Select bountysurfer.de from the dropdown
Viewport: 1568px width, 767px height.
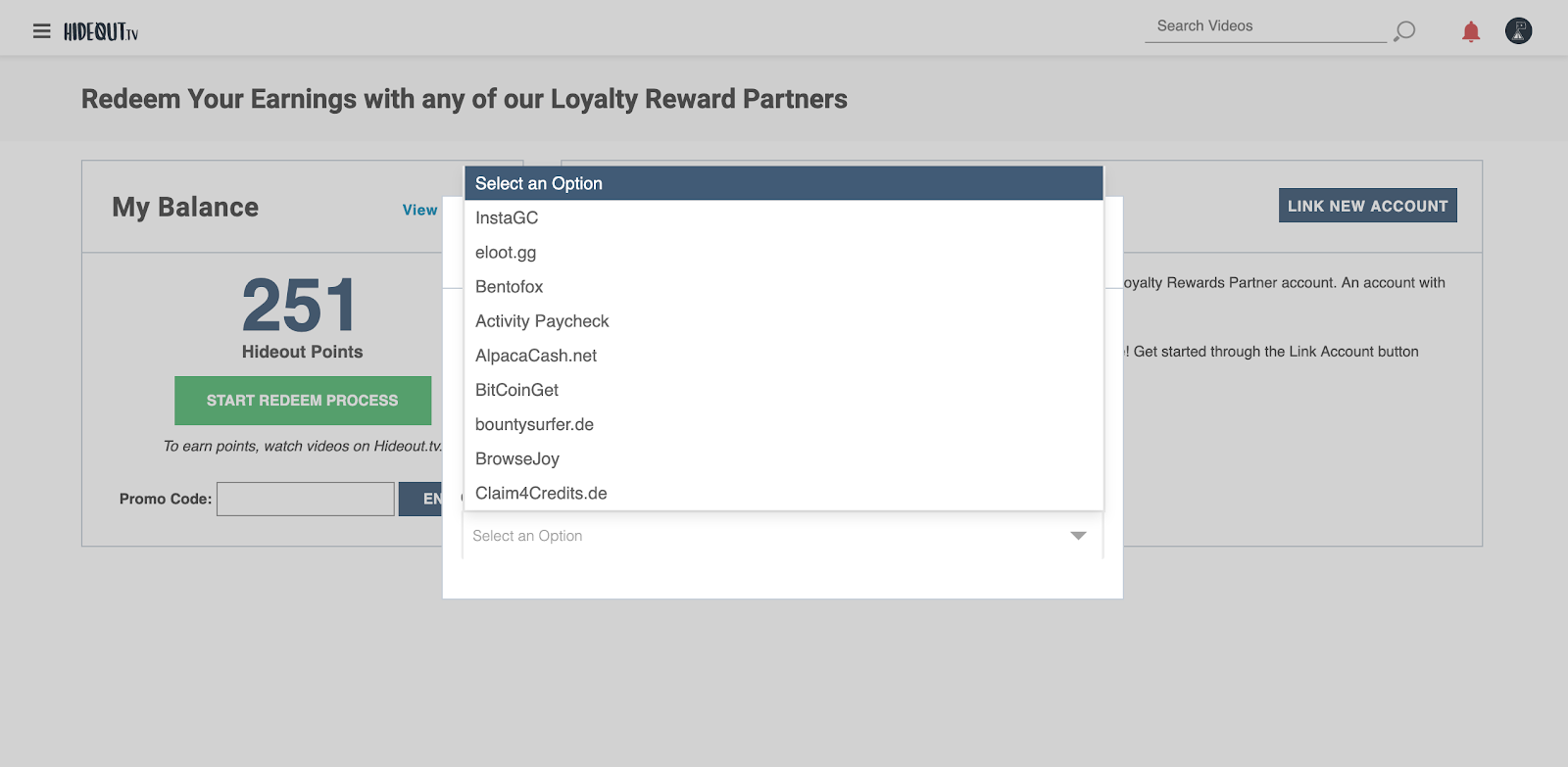point(535,423)
